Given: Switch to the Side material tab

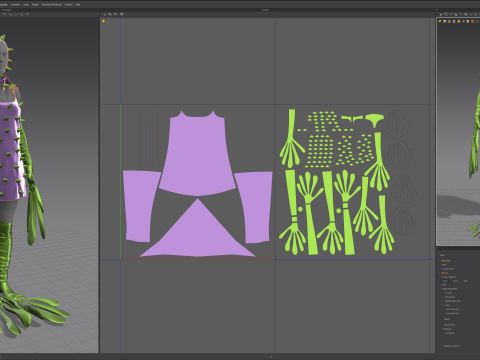Looking at the screenshot, I should pos(465,281).
